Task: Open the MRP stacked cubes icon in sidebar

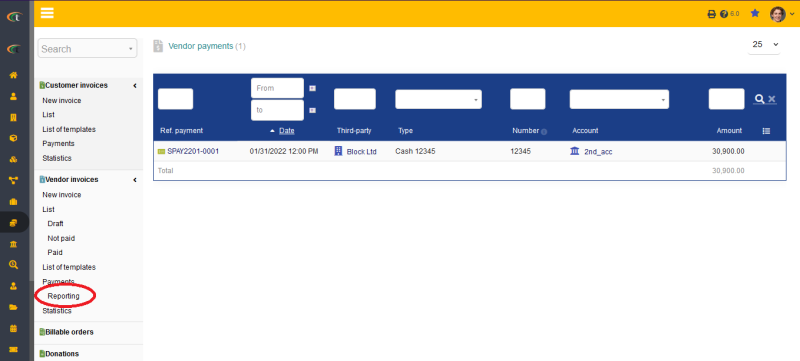Action: pos(14,159)
